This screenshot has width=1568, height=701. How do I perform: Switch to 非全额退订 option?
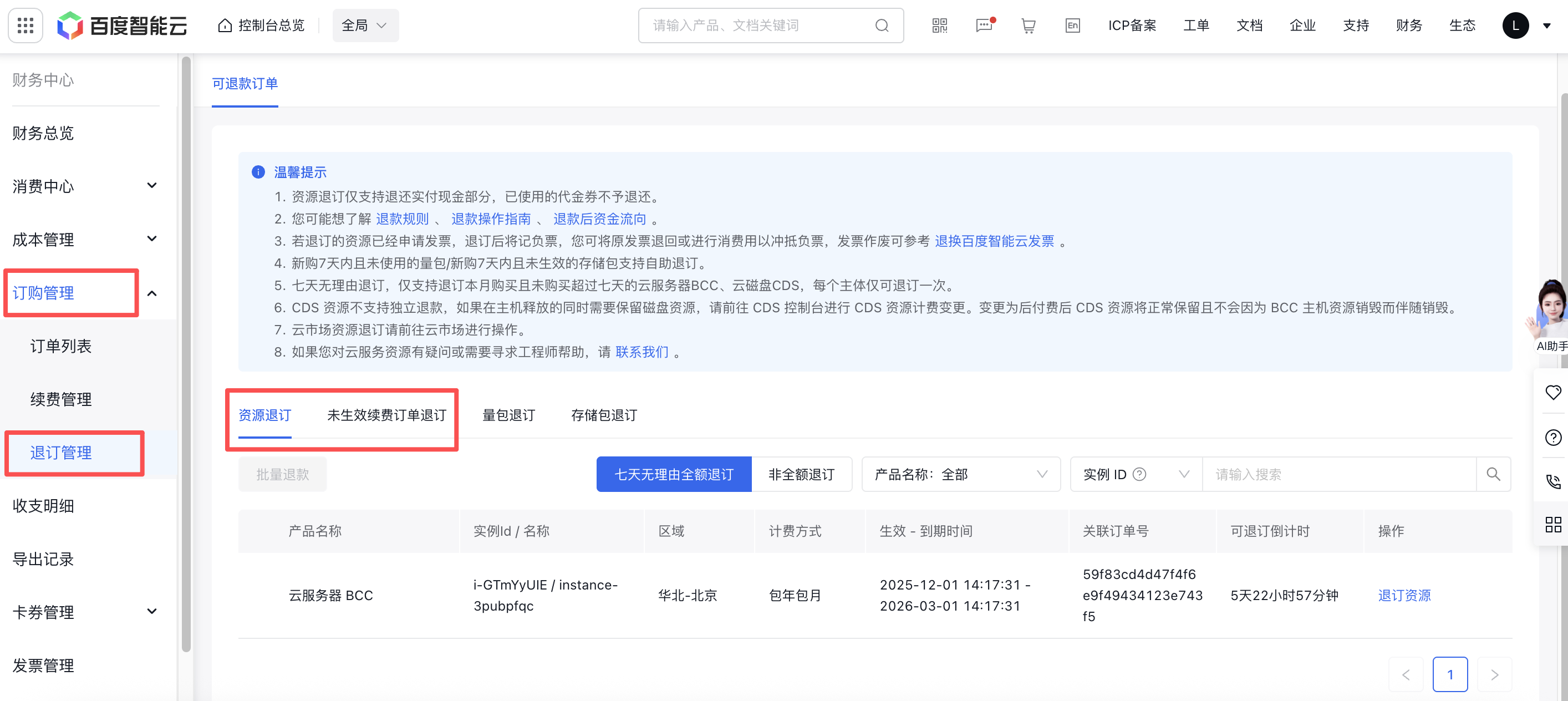tap(801, 474)
